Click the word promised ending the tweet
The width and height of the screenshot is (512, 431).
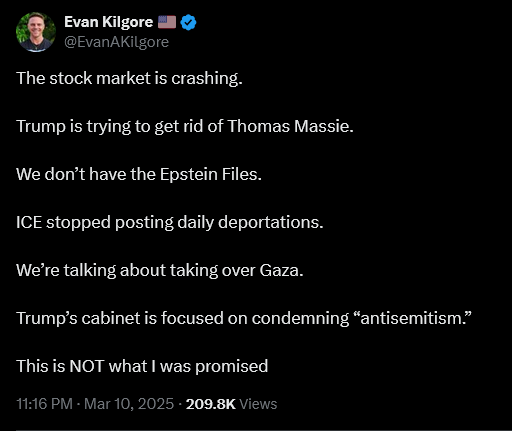click(x=232, y=366)
